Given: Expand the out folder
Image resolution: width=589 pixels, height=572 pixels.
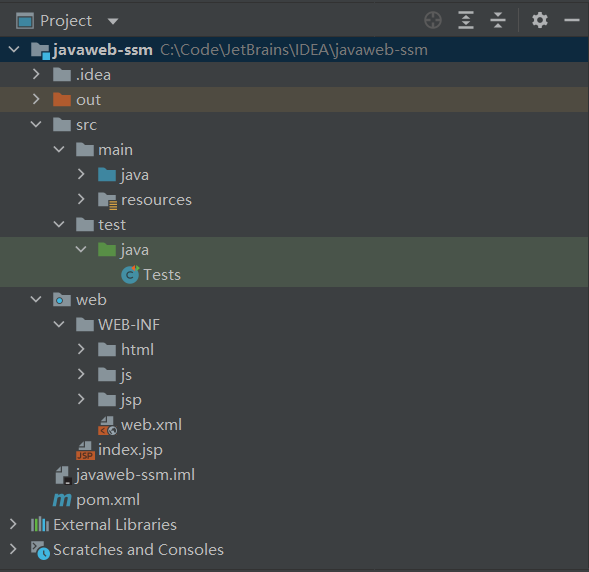Looking at the screenshot, I should pyautogui.click(x=36, y=99).
